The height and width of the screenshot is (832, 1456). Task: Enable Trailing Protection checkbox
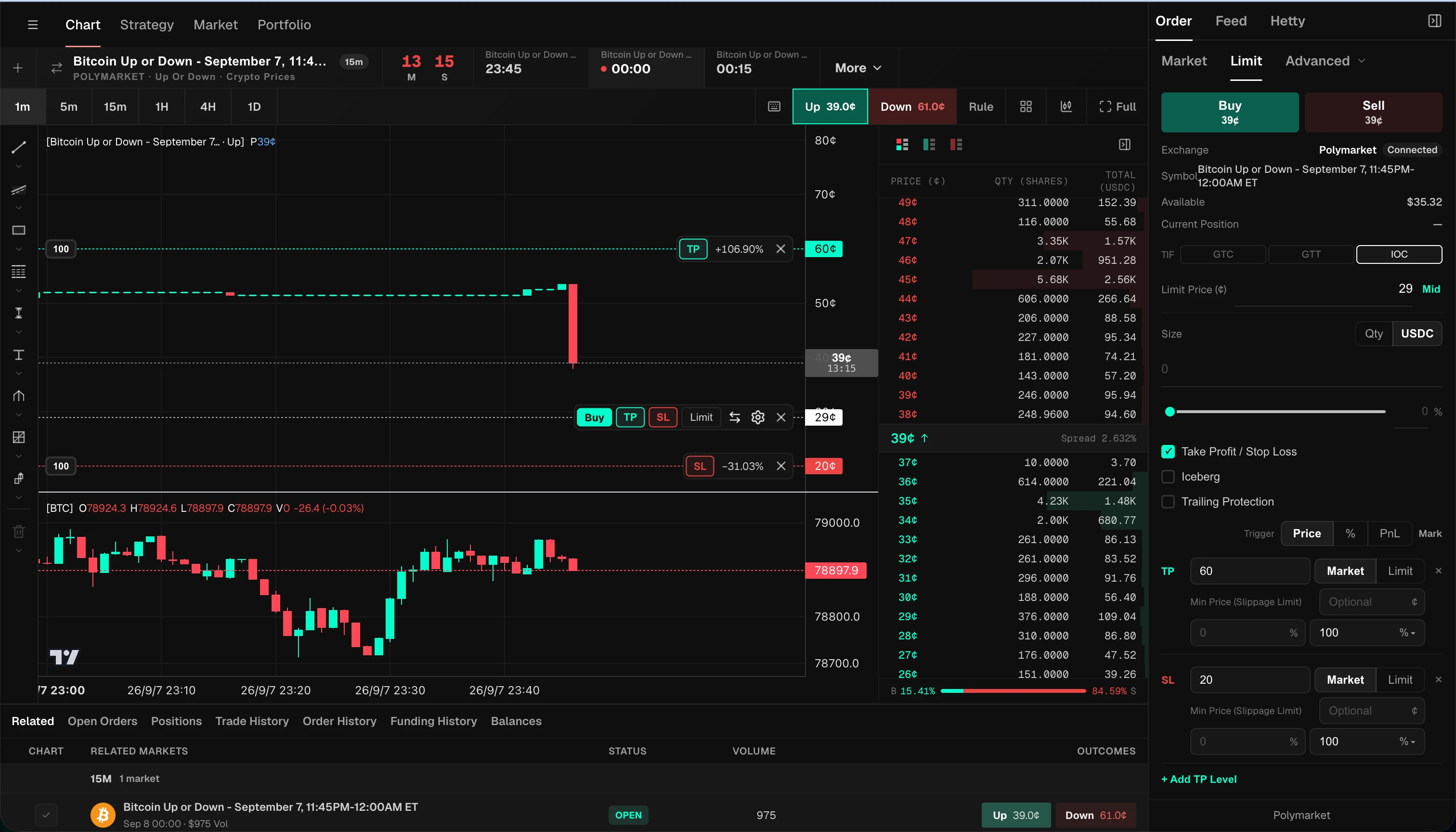1168,502
